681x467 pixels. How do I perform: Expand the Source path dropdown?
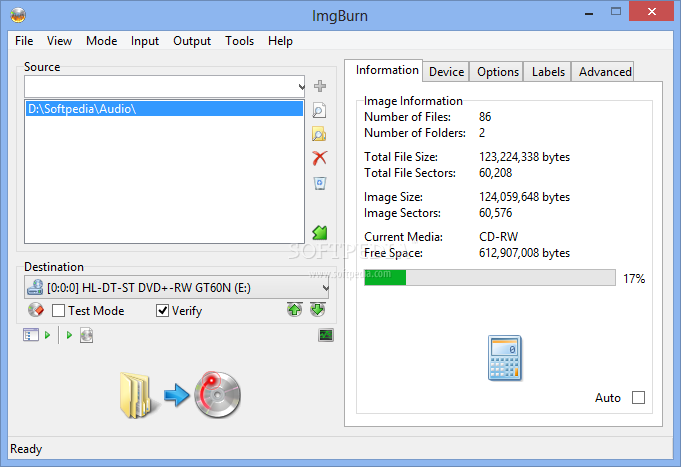[x=301, y=86]
